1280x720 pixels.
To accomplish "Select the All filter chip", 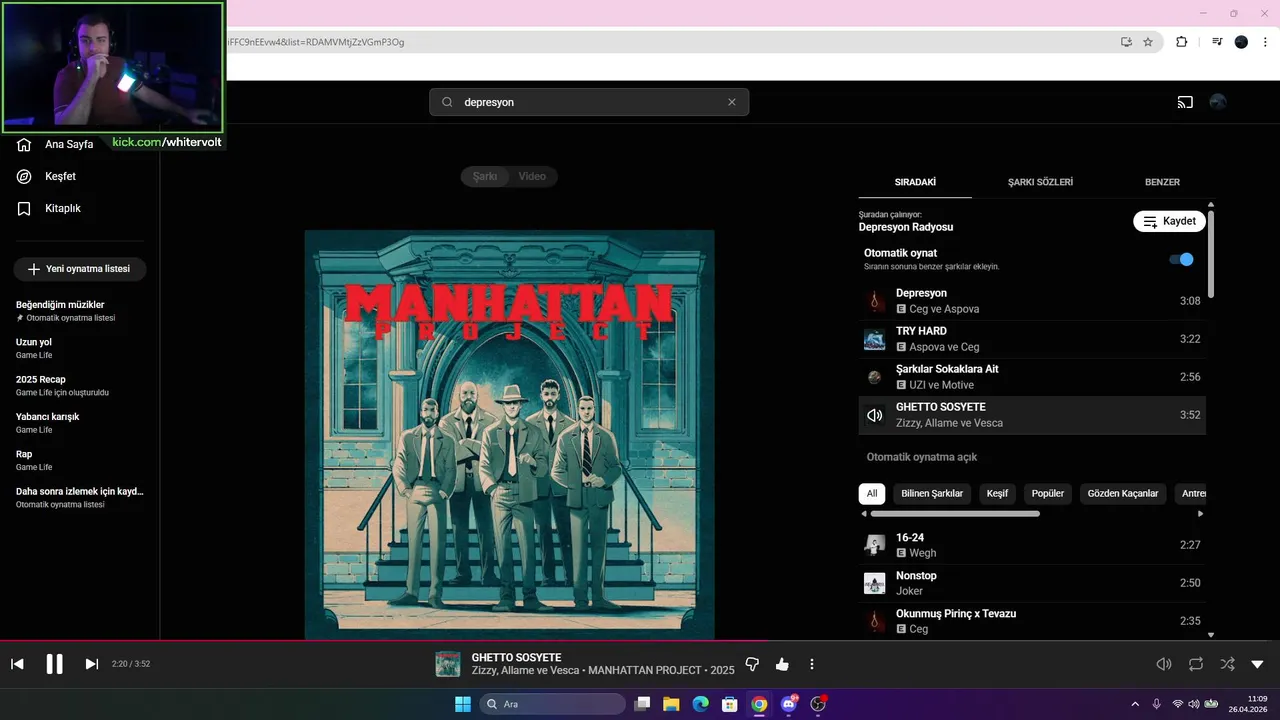I will (872, 493).
